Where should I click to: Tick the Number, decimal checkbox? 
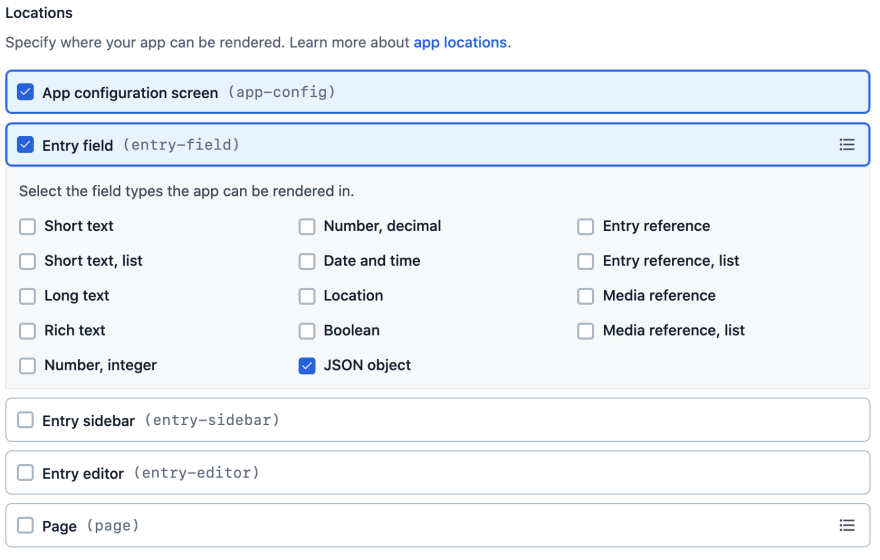[307, 227]
